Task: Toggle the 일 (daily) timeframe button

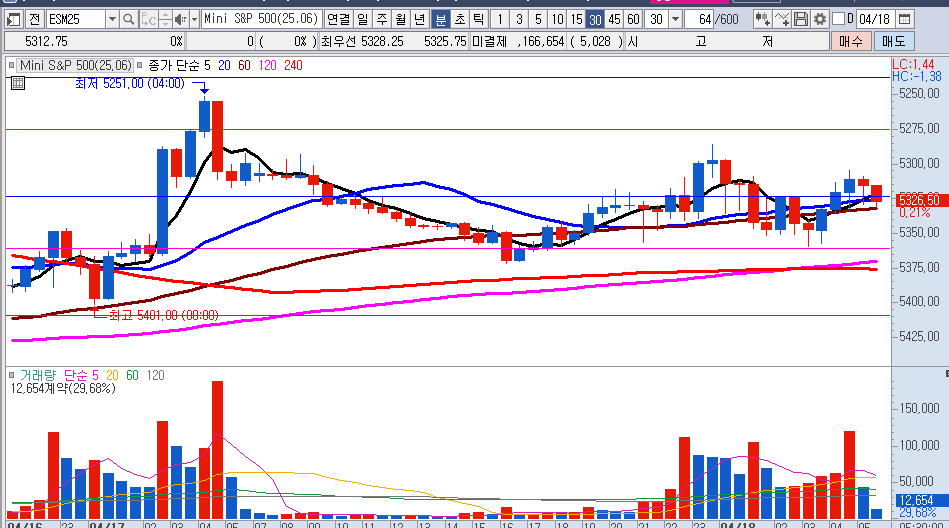Action: (x=361, y=19)
